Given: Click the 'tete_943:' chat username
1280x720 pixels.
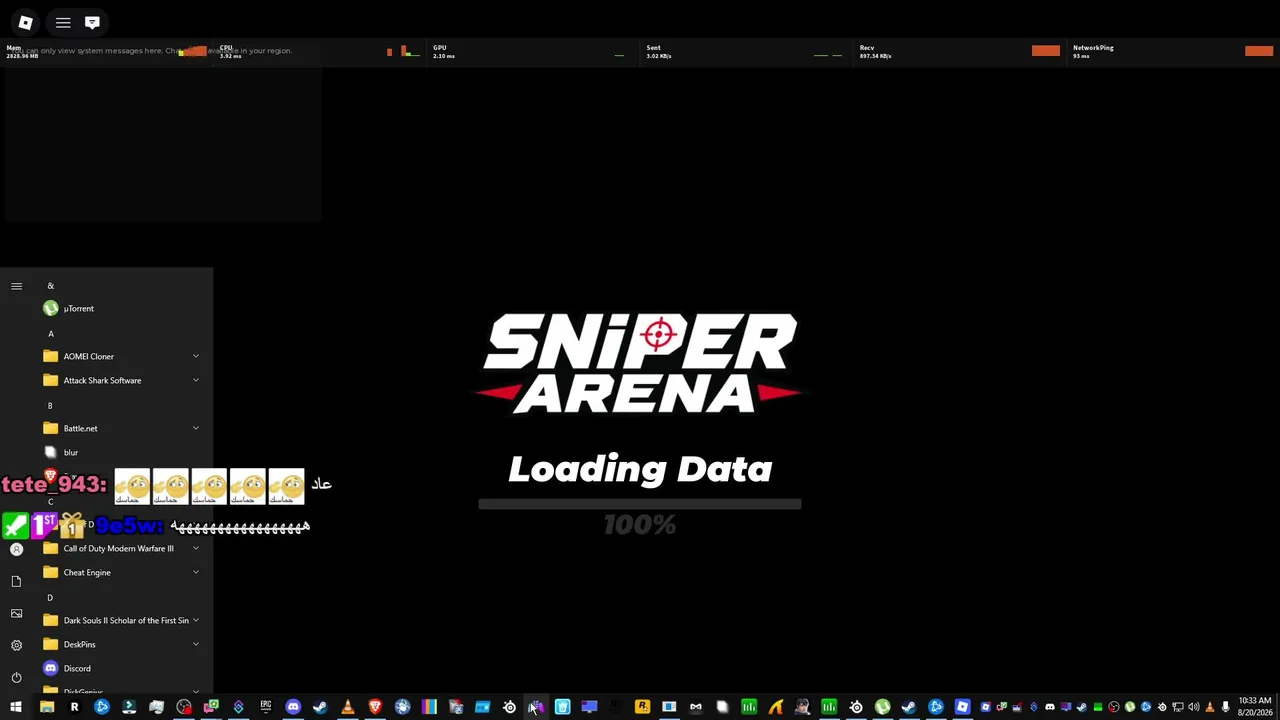Looking at the screenshot, I should coord(54,485).
